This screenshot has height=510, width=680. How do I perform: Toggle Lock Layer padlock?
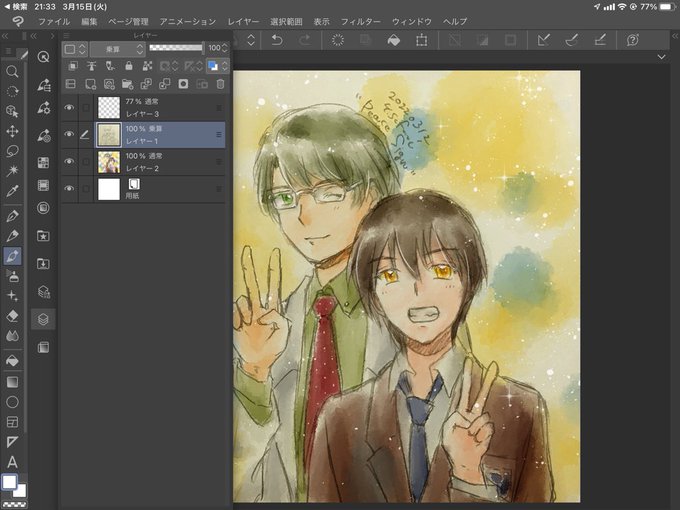[129, 66]
